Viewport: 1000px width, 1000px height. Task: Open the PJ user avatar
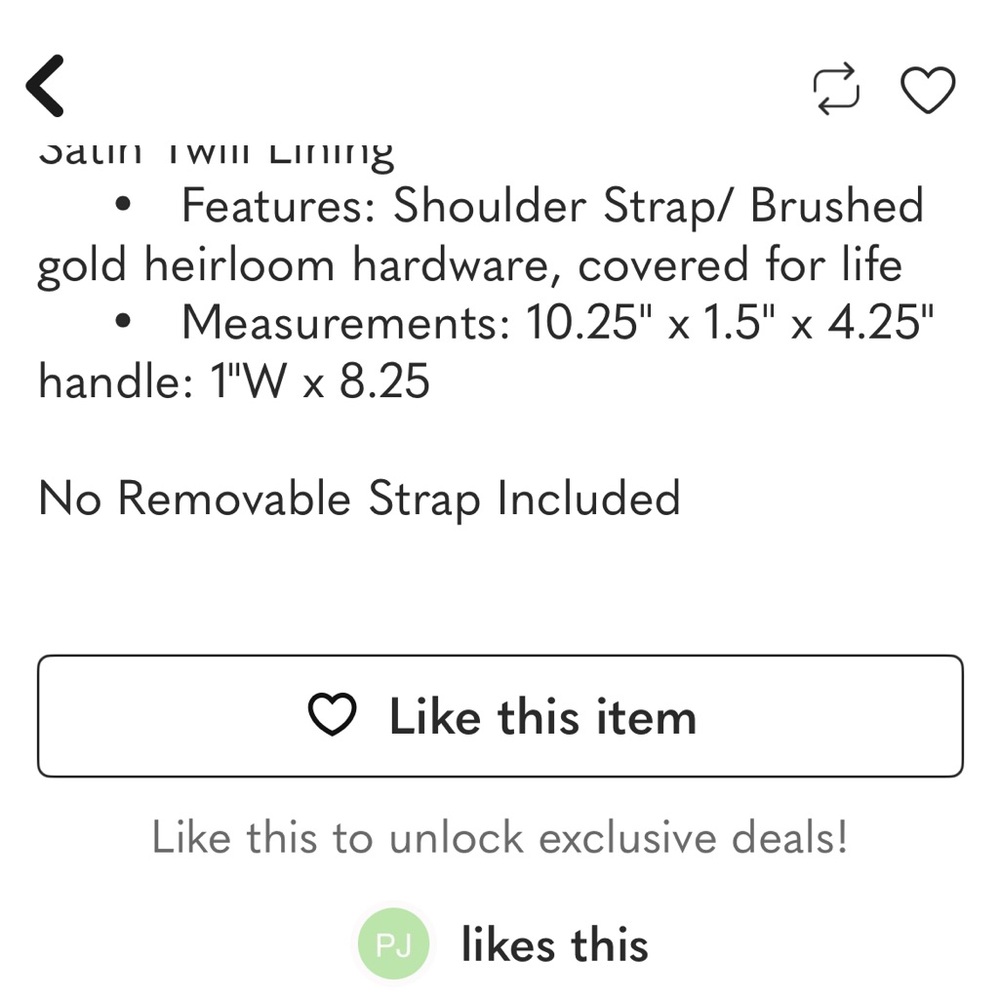(x=393, y=944)
